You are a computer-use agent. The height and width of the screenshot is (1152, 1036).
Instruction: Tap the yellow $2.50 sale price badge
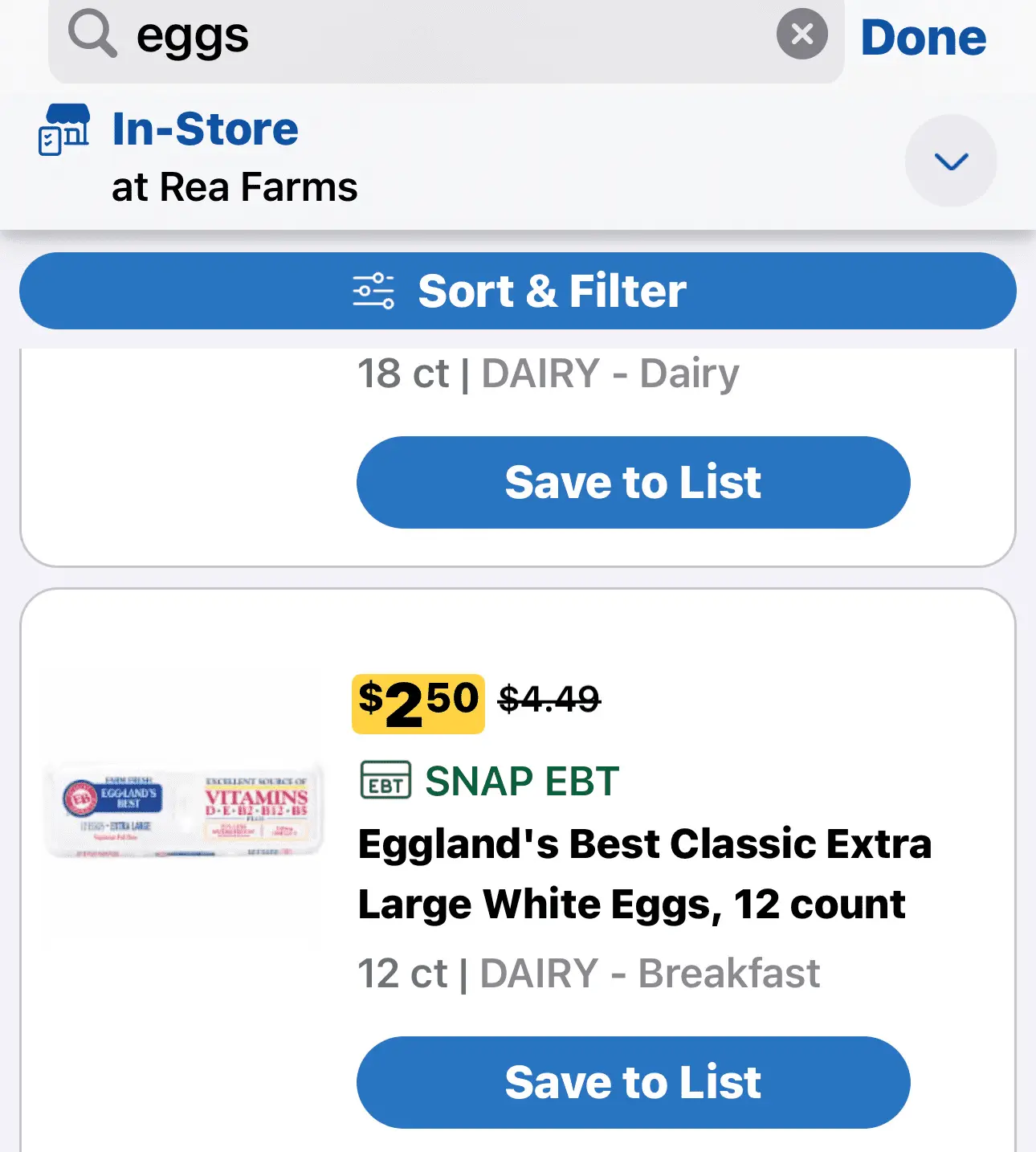point(418,703)
